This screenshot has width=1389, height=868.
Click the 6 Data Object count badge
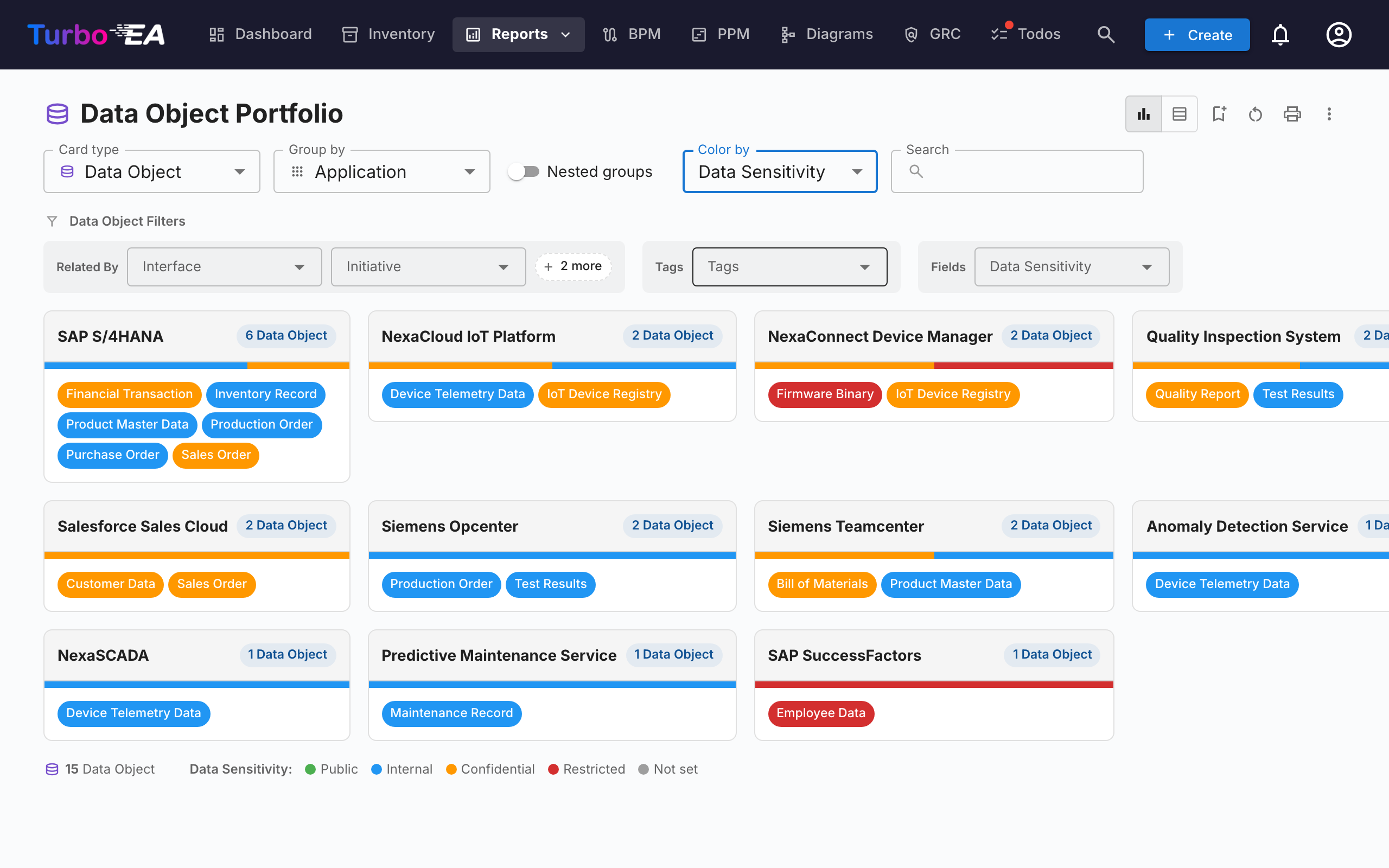tap(286, 336)
